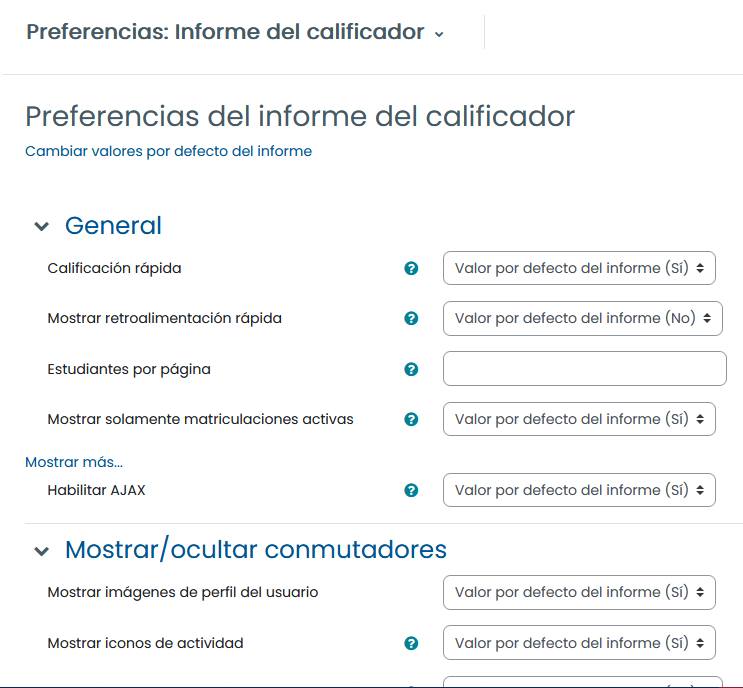Follow Cambiar valores por defecto del informe link
This screenshot has height=688, width=743.
click(168, 151)
